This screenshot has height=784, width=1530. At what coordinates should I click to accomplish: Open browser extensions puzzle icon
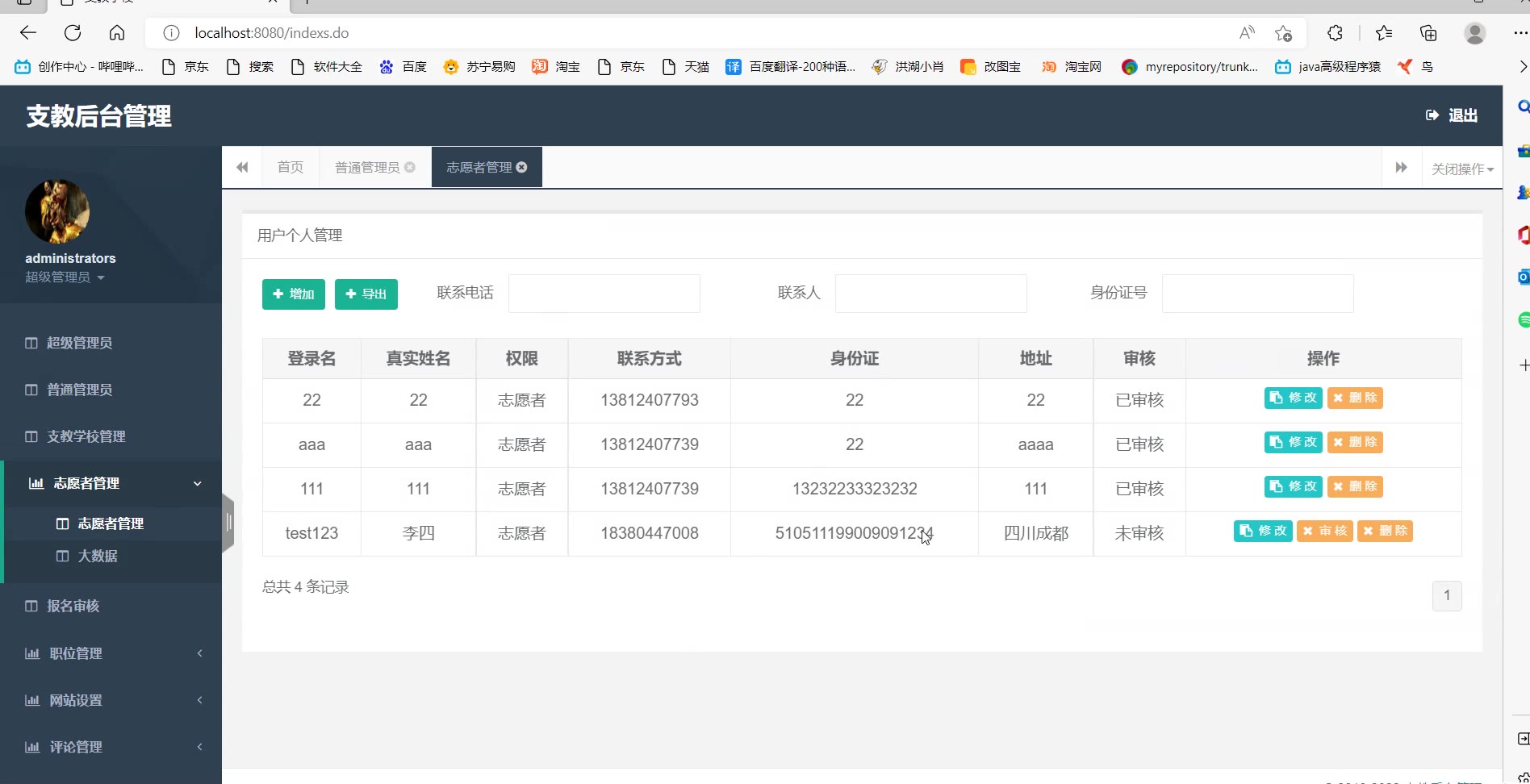(x=1335, y=33)
